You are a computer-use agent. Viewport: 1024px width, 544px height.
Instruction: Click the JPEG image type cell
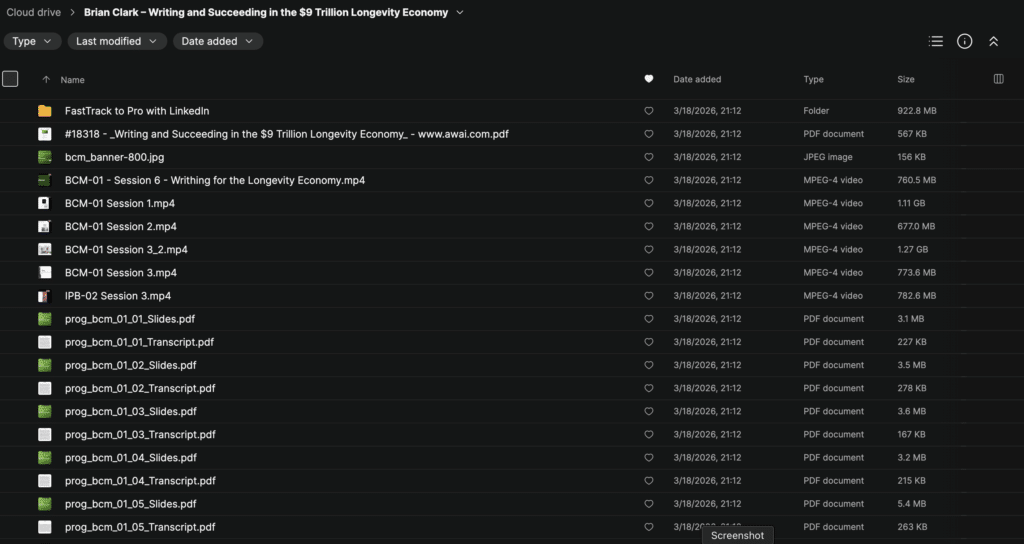pyautogui.click(x=827, y=157)
